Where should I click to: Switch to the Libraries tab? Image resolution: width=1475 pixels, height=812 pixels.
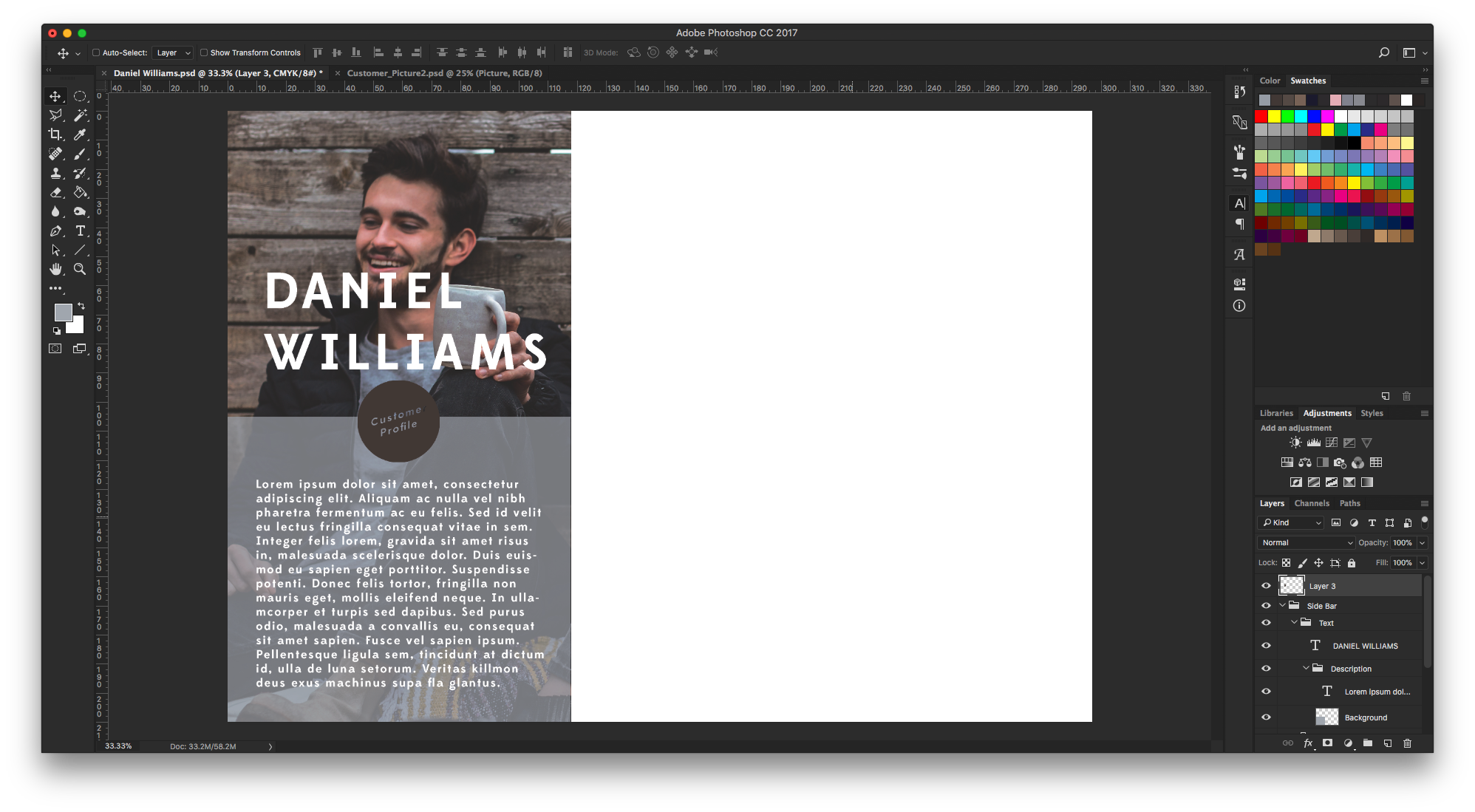click(1276, 413)
